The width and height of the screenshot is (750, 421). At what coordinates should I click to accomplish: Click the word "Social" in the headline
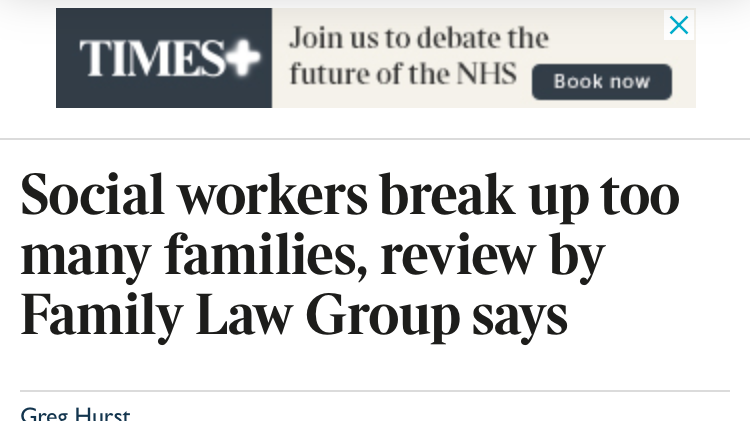tap(92, 195)
